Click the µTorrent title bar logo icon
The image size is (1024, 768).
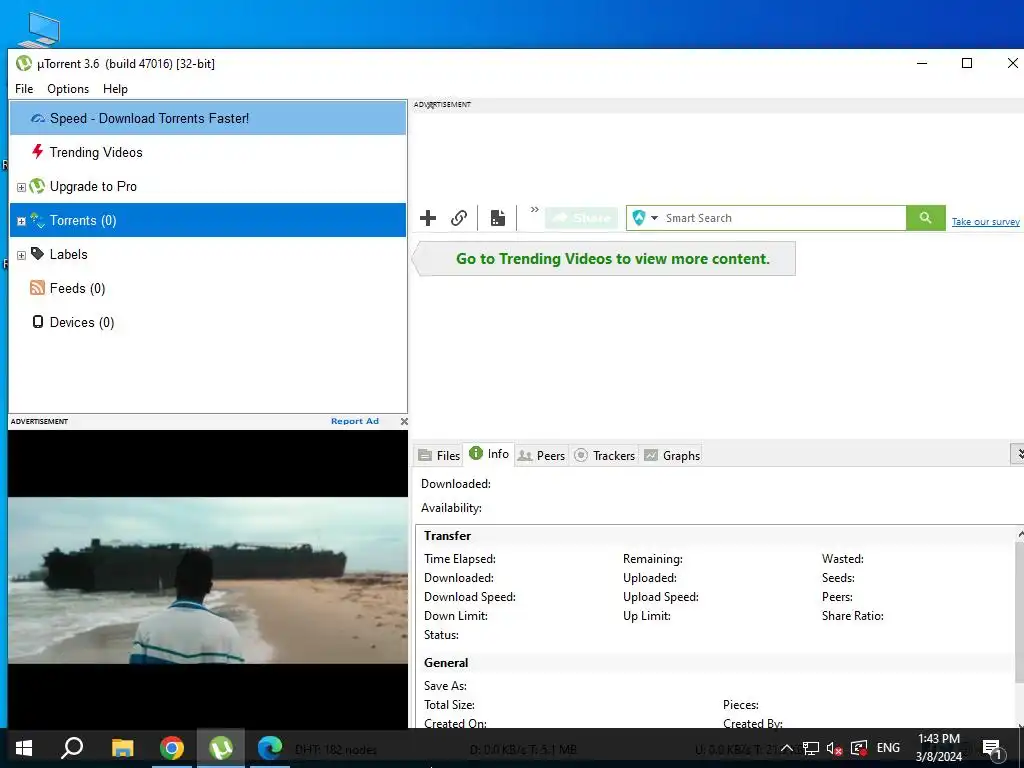(x=24, y=63)
